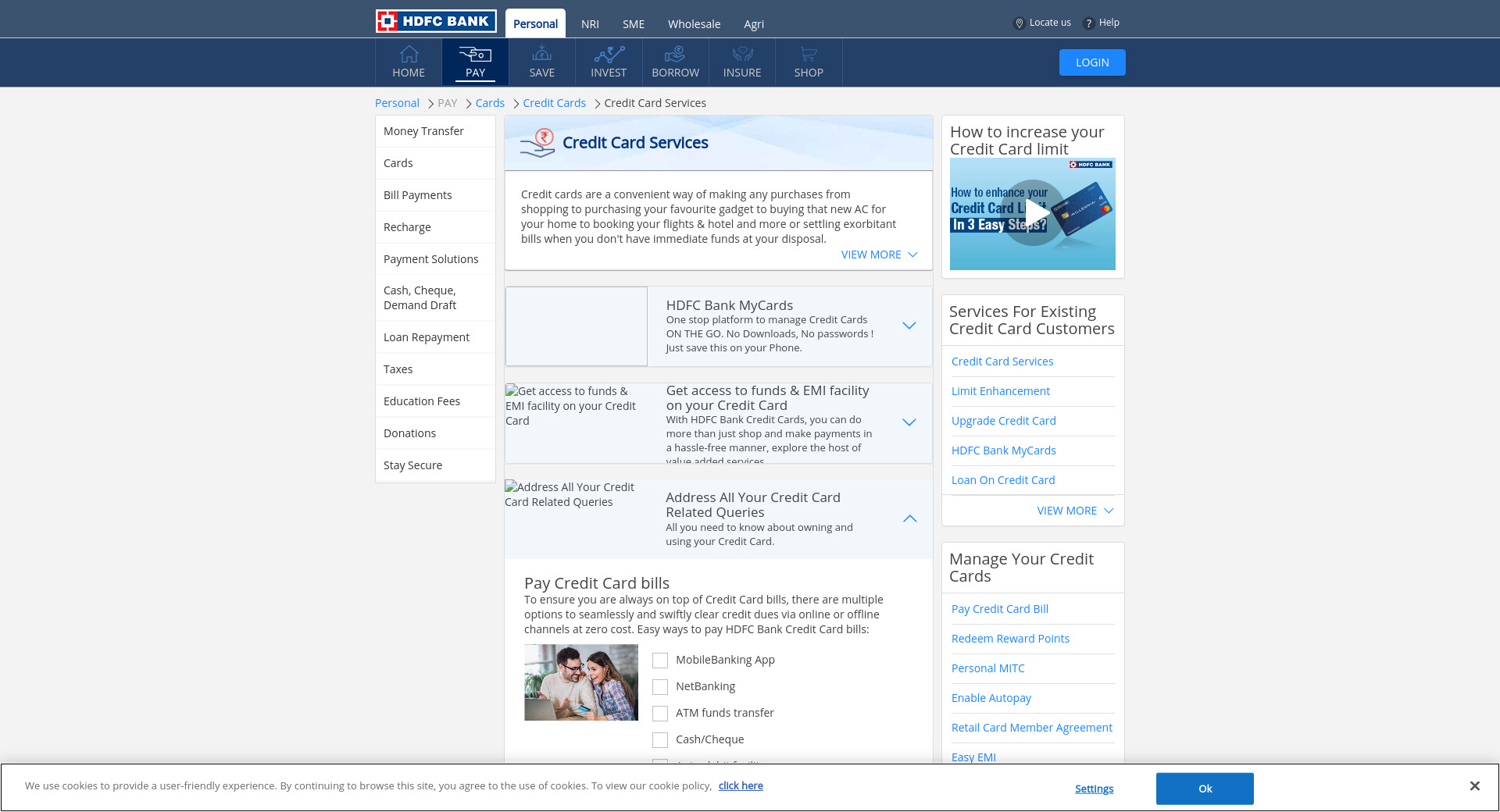The height and width of the screenshot is (812, 1500).
Task: Select the Save piggy bank icon
Action: [541, 55]
